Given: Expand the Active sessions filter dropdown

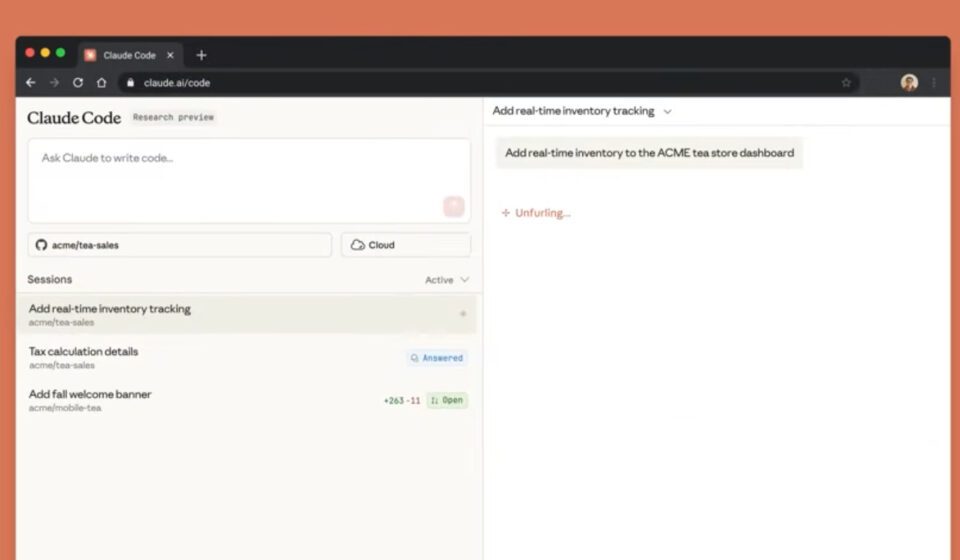Looking at the screenshot, I should click(x=447, y=280).
